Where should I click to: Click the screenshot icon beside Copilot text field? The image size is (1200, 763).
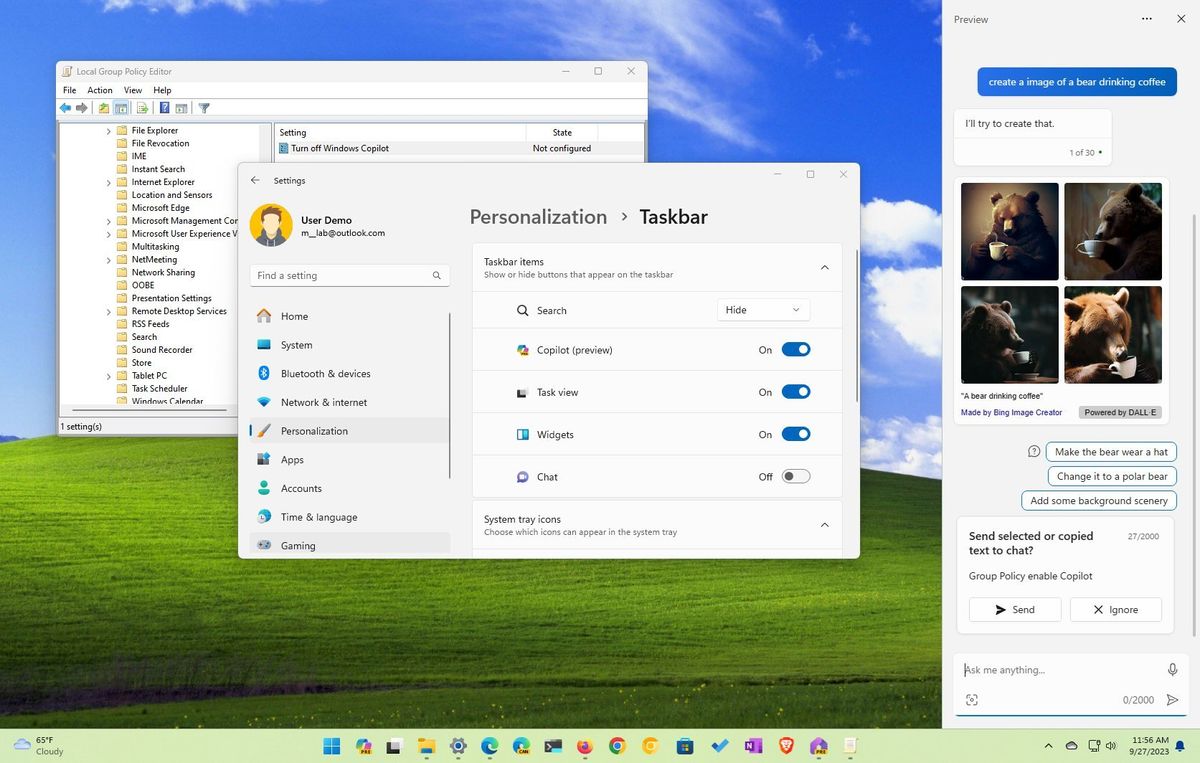click(971, 700)
